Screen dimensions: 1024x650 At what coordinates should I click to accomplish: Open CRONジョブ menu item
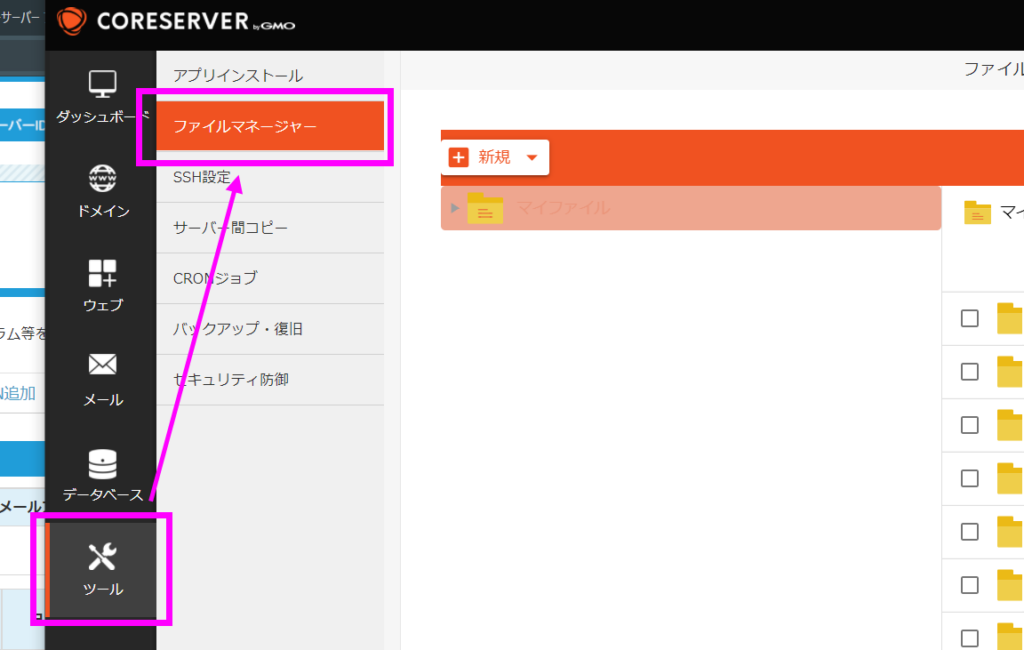pos(215,278)
